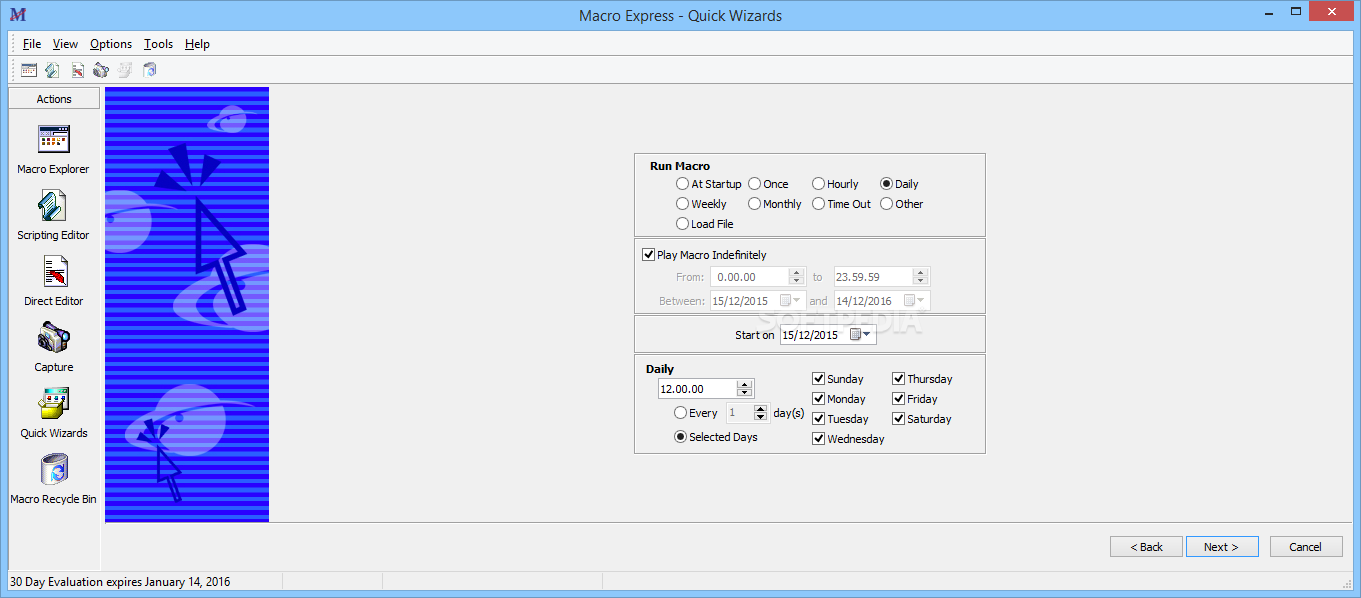This screenshot has height=598, width=1361.
Task: Click the window resize grip
Action: (1345, 582)
